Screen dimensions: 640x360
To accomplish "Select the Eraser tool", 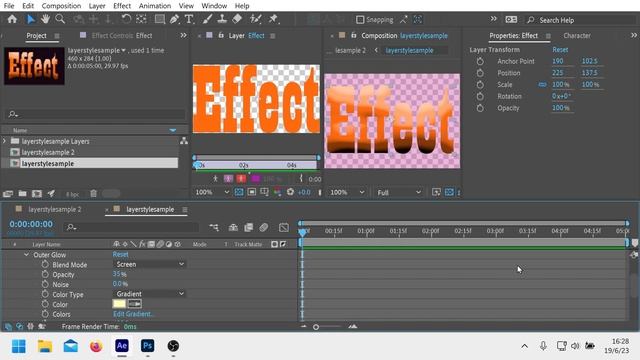I will click(x=237, y=19).
